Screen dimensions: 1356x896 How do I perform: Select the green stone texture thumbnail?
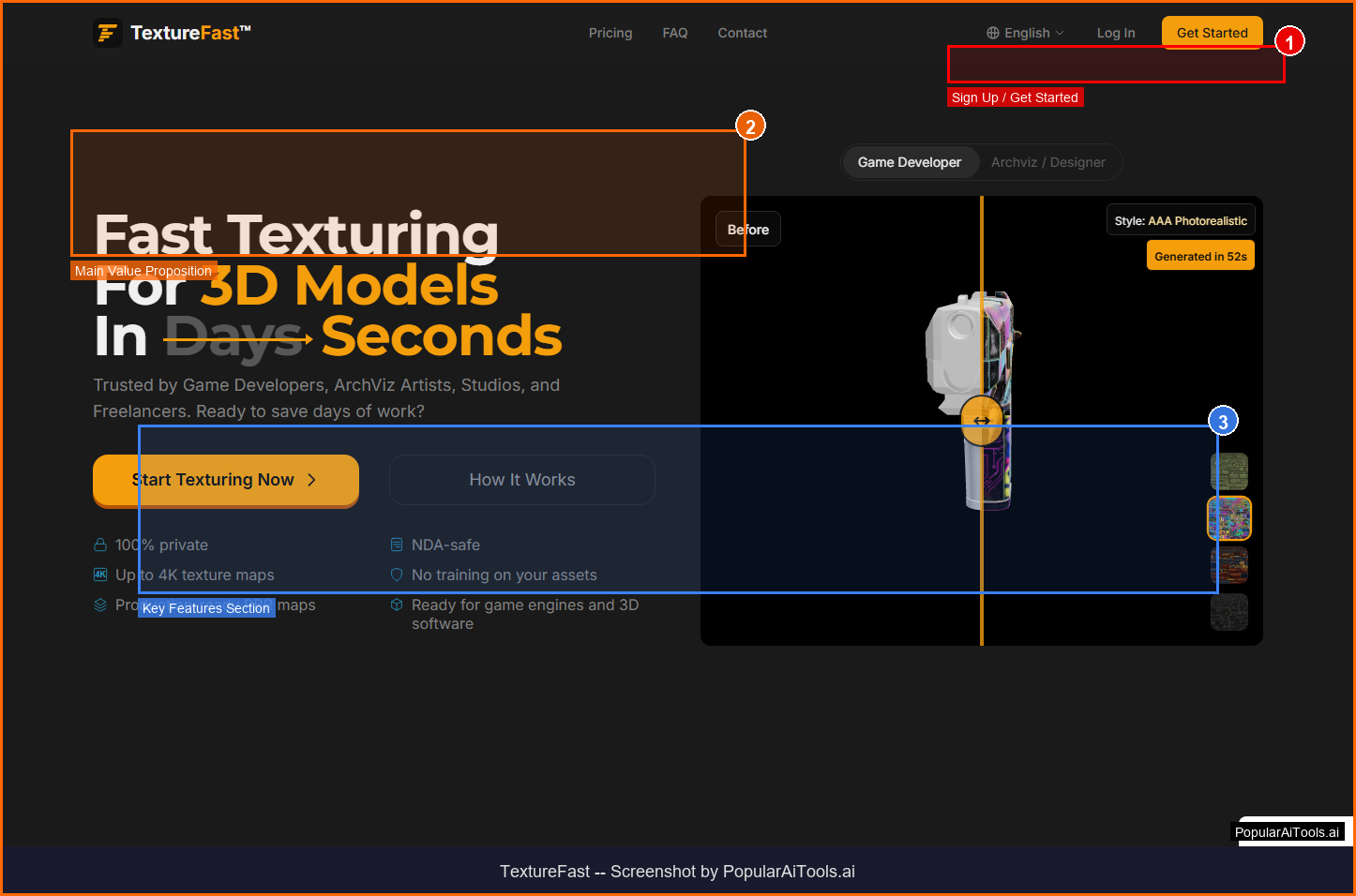coord(1228,471)
